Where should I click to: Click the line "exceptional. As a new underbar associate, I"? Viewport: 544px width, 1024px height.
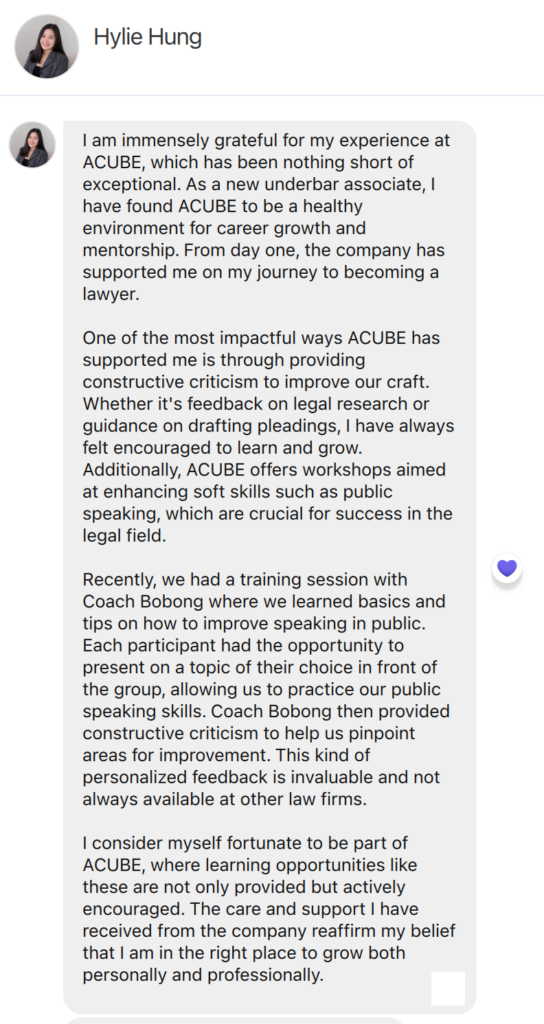point(259,184)
